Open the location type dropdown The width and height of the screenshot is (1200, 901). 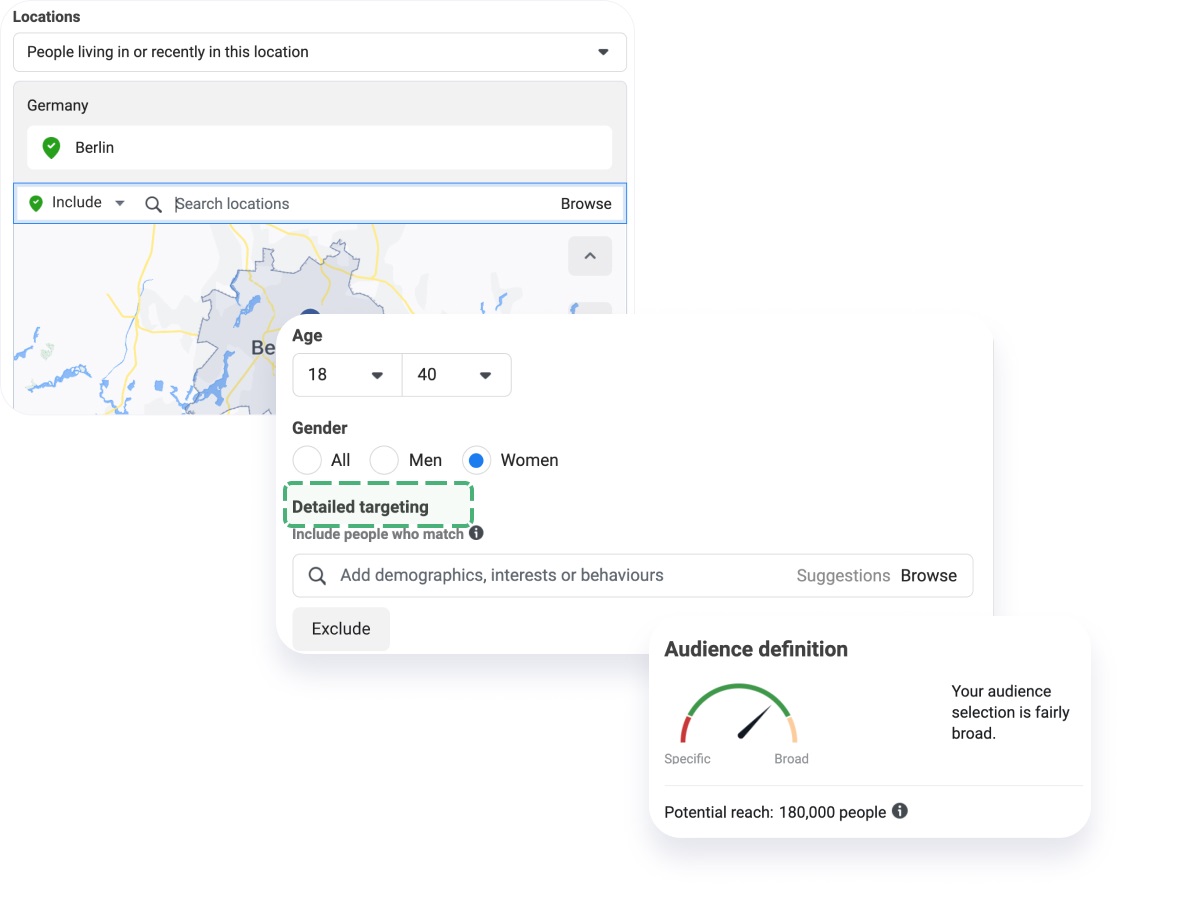[320, 52]
